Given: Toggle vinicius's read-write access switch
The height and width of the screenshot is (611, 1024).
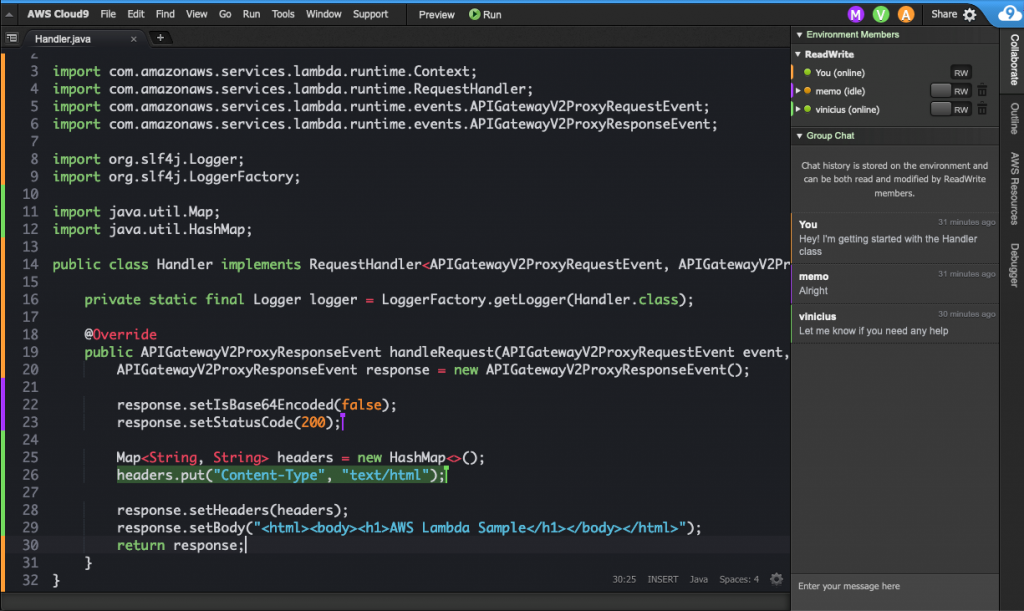Looking at the screenshot, I should point(951,109).
